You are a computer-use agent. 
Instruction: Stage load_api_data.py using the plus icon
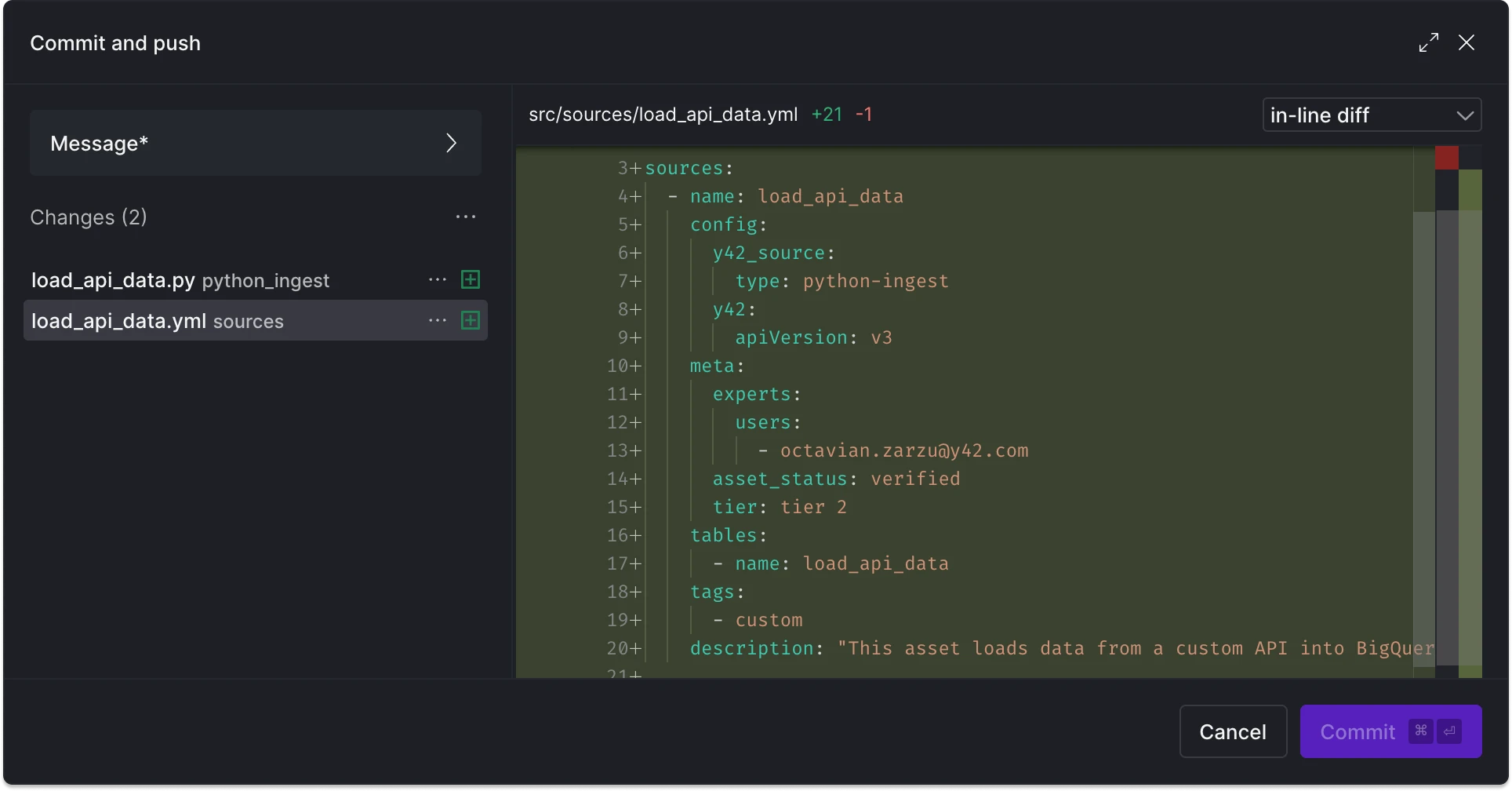[x=471, y=280]
